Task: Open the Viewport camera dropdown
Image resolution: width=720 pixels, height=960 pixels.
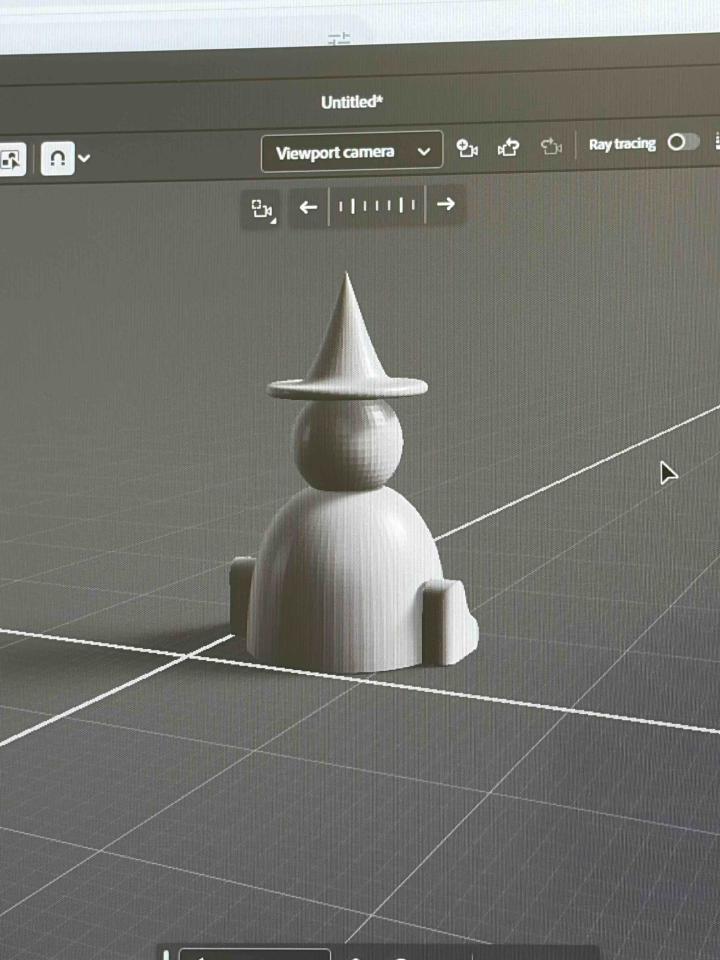Action: point(351,151)
